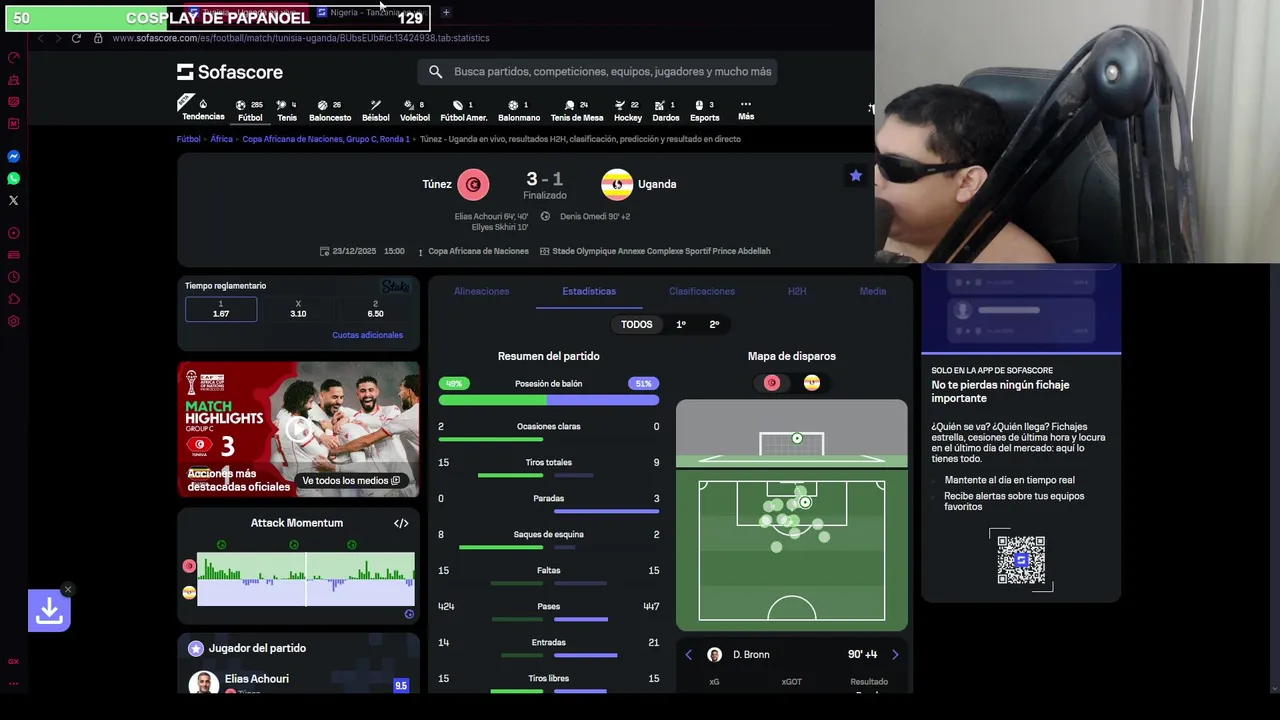Select the Tenis de Mesa sport icon
The height and width of the screenshot is (720, 1280).
tap(577, 110)
